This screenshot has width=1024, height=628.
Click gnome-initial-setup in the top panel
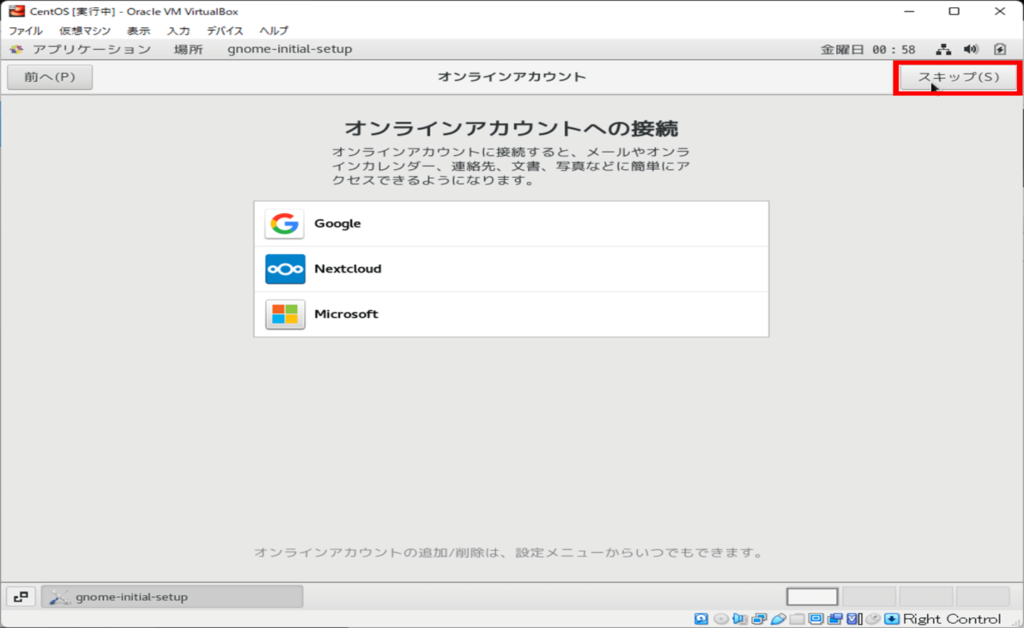[x=290, y=50]
